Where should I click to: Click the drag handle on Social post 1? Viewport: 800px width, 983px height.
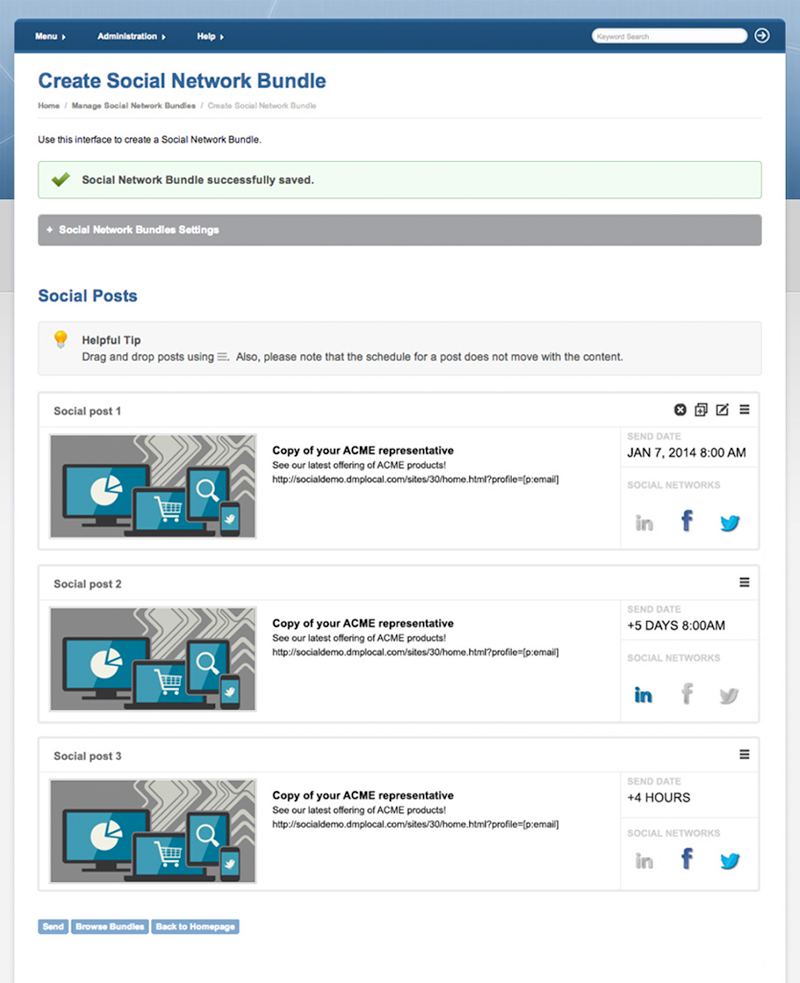coord(744,410)
